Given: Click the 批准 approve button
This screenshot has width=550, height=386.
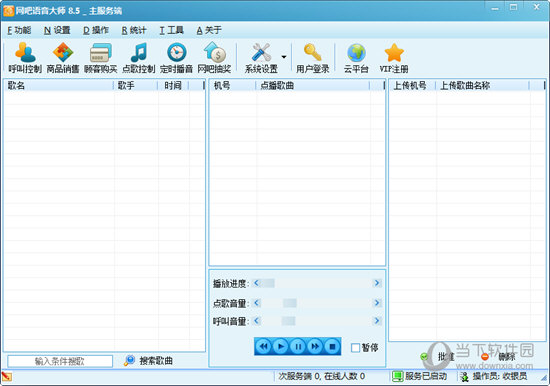Looking at the screenshot, I should tap(437, 357).
